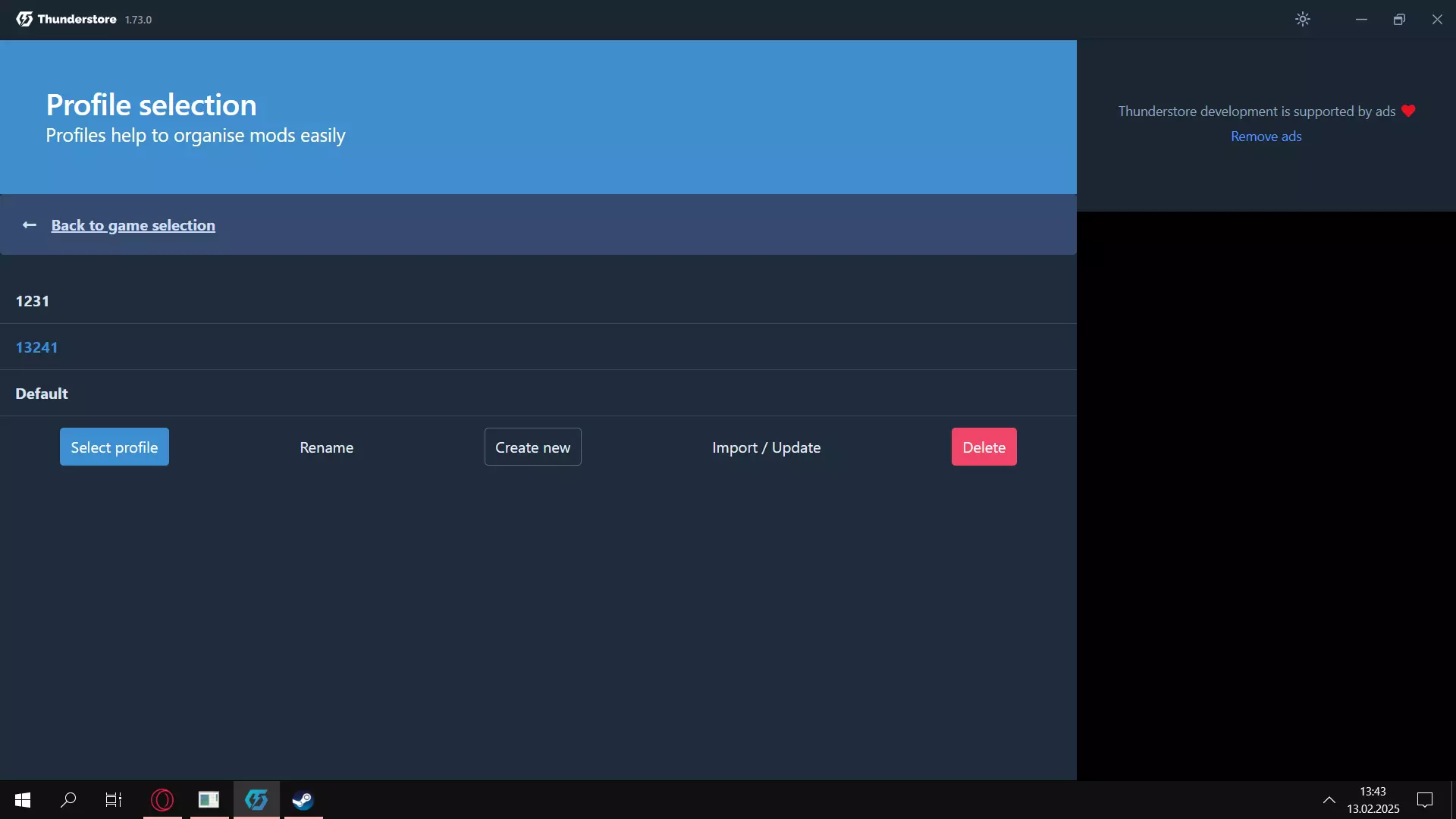Viewport: 1456px width, 819px height.
Task: Delete the selected profile
Action: pyautogui.click(x=984, y=447)
